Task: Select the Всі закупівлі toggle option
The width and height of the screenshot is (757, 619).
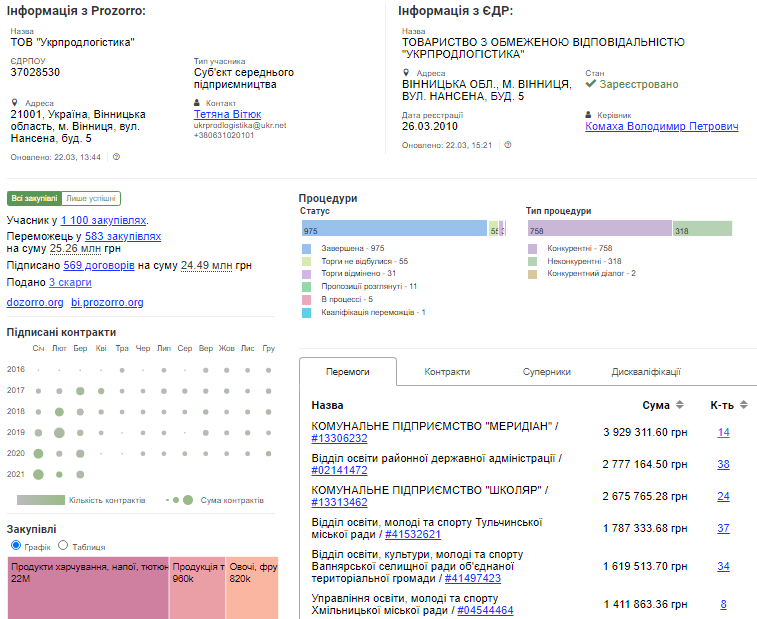Action: coord(34,198)
